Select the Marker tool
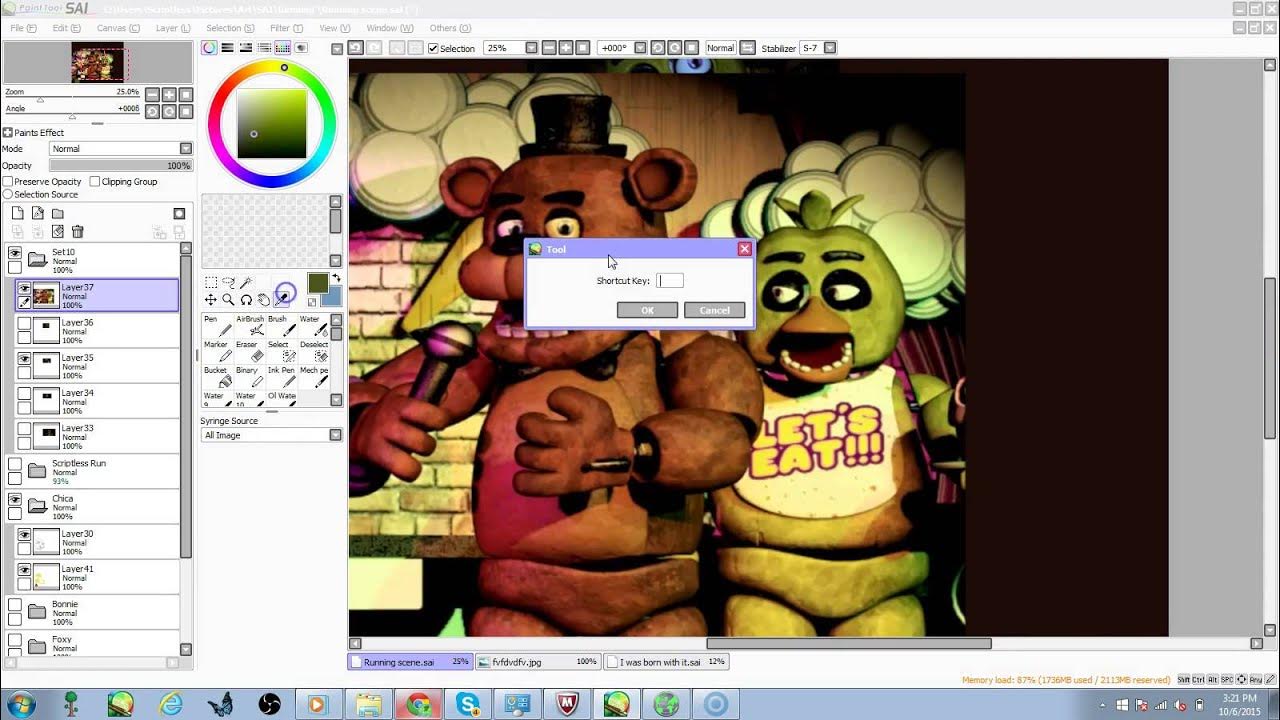Viewport: 1280px width, 720px height. [x=217, y=352]
